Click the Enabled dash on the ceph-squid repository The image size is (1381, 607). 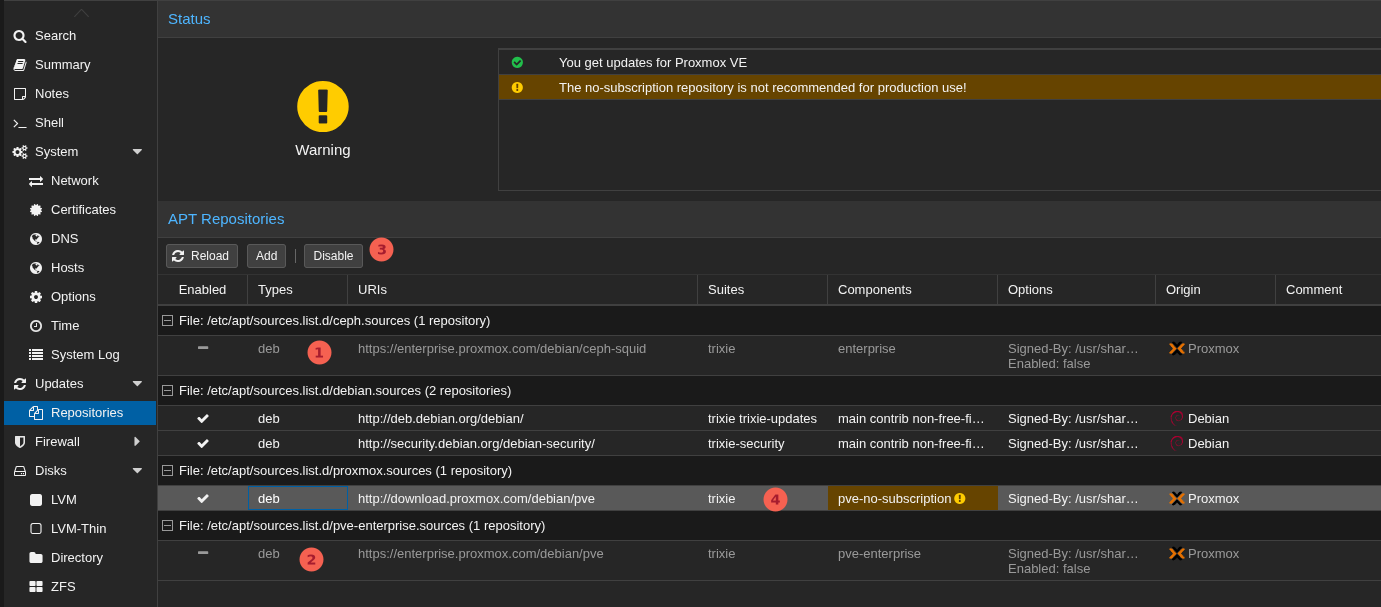pos(202,348)
